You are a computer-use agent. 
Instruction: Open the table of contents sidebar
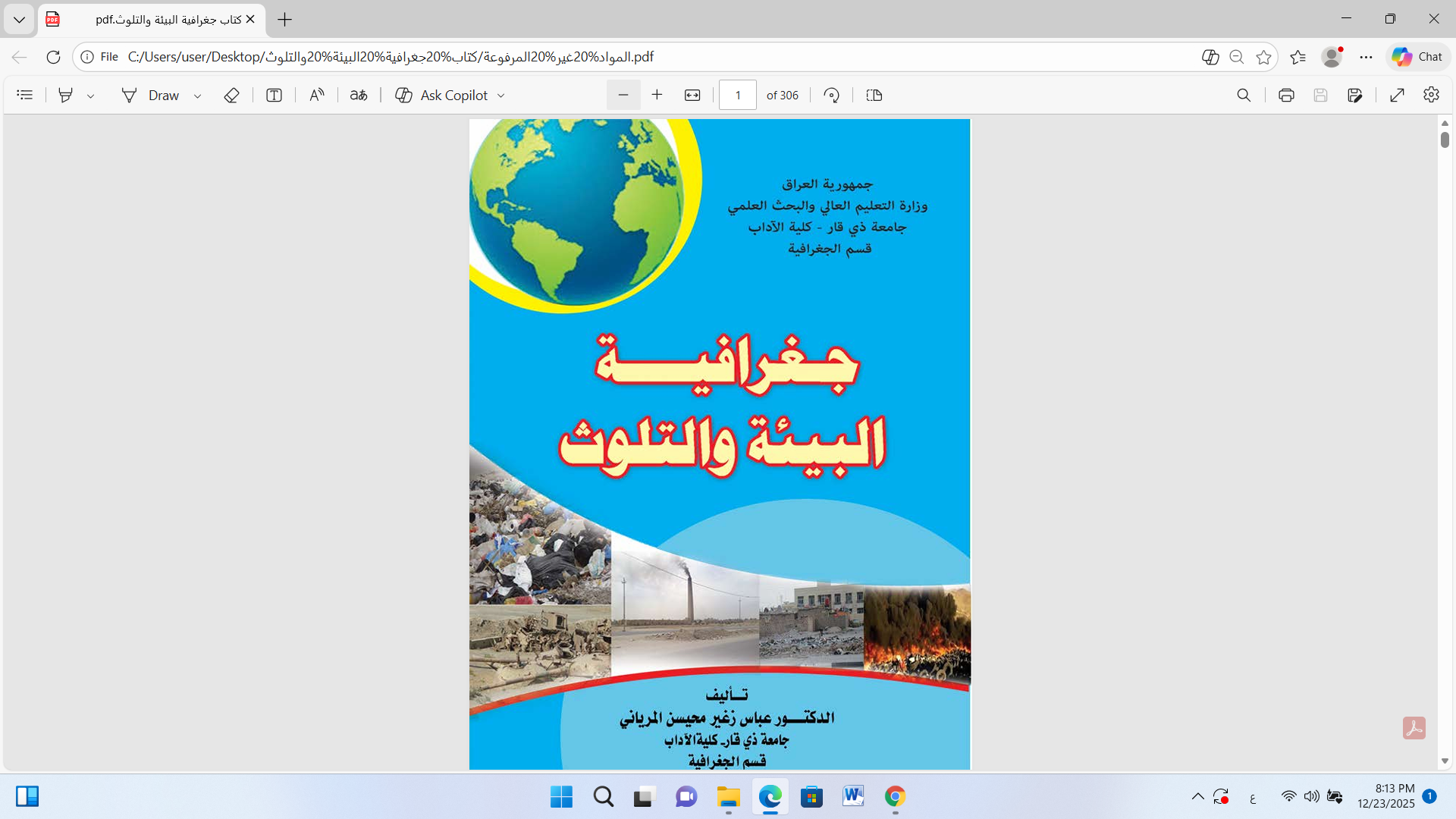pos(25,95)
